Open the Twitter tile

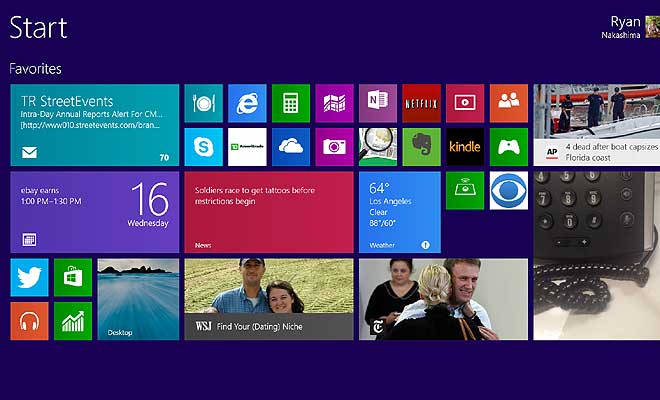coord(29,277)
